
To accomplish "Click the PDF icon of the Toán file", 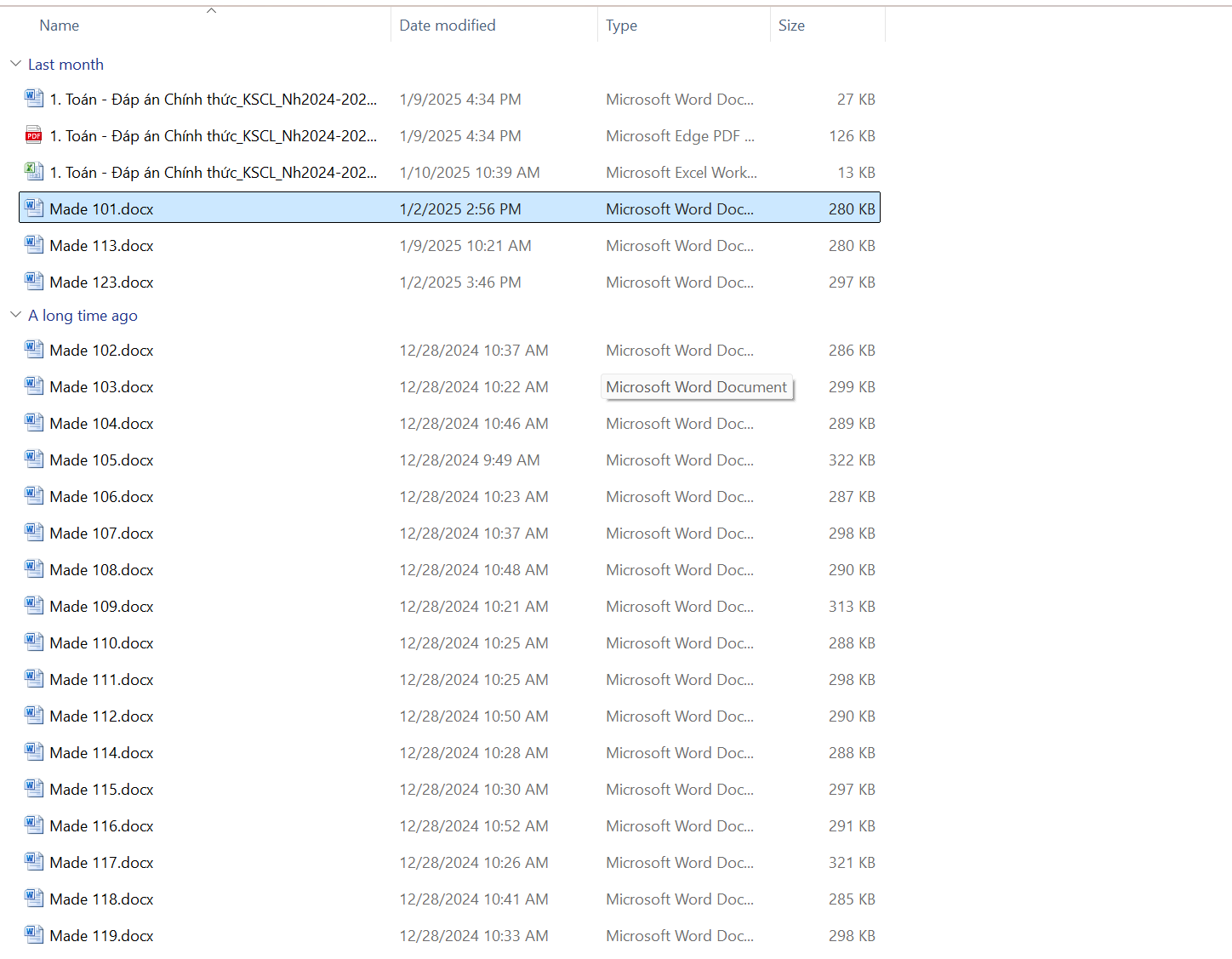I will [33, 135].
